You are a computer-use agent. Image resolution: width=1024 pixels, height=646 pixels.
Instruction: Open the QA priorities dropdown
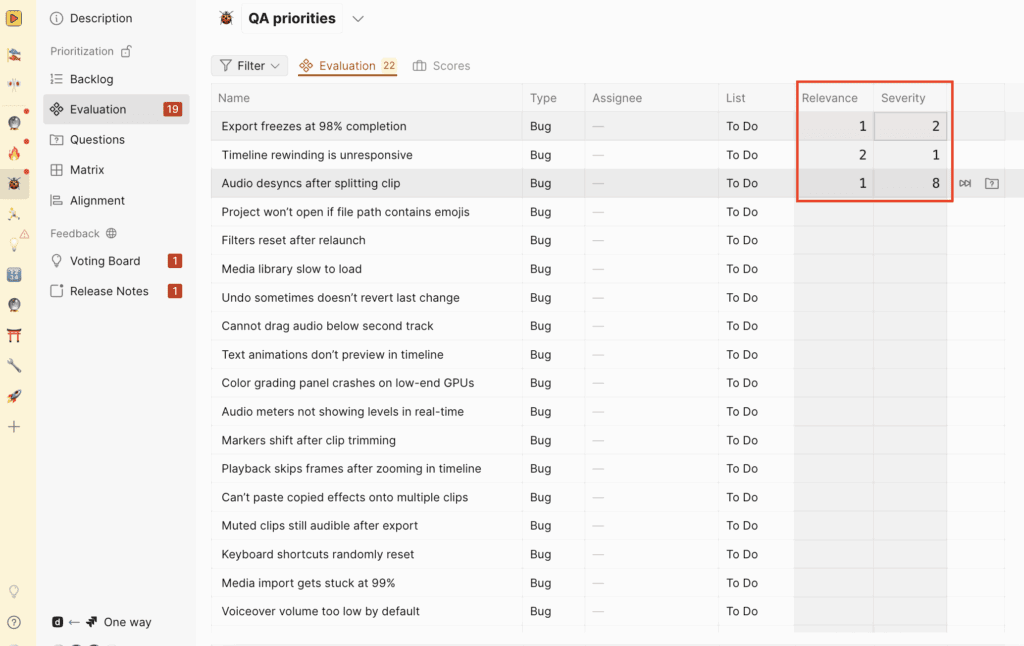coord(357,17)
